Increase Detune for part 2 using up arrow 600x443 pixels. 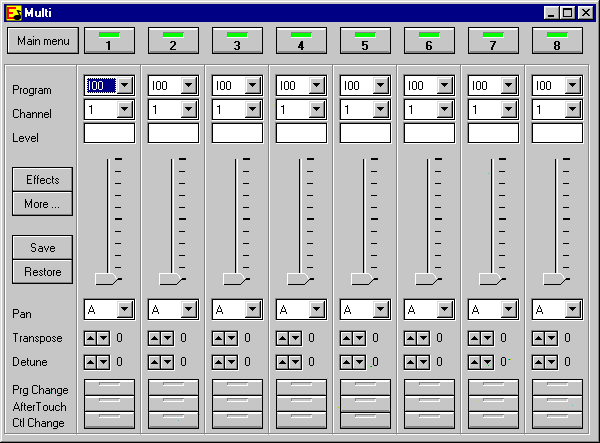155,362
